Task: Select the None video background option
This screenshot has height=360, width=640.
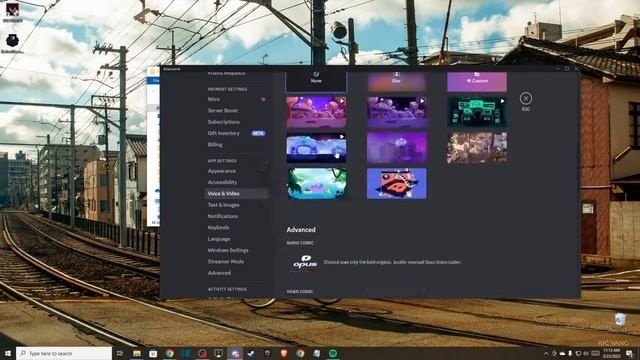Action: pyautogui.click(x=316, y=82)
